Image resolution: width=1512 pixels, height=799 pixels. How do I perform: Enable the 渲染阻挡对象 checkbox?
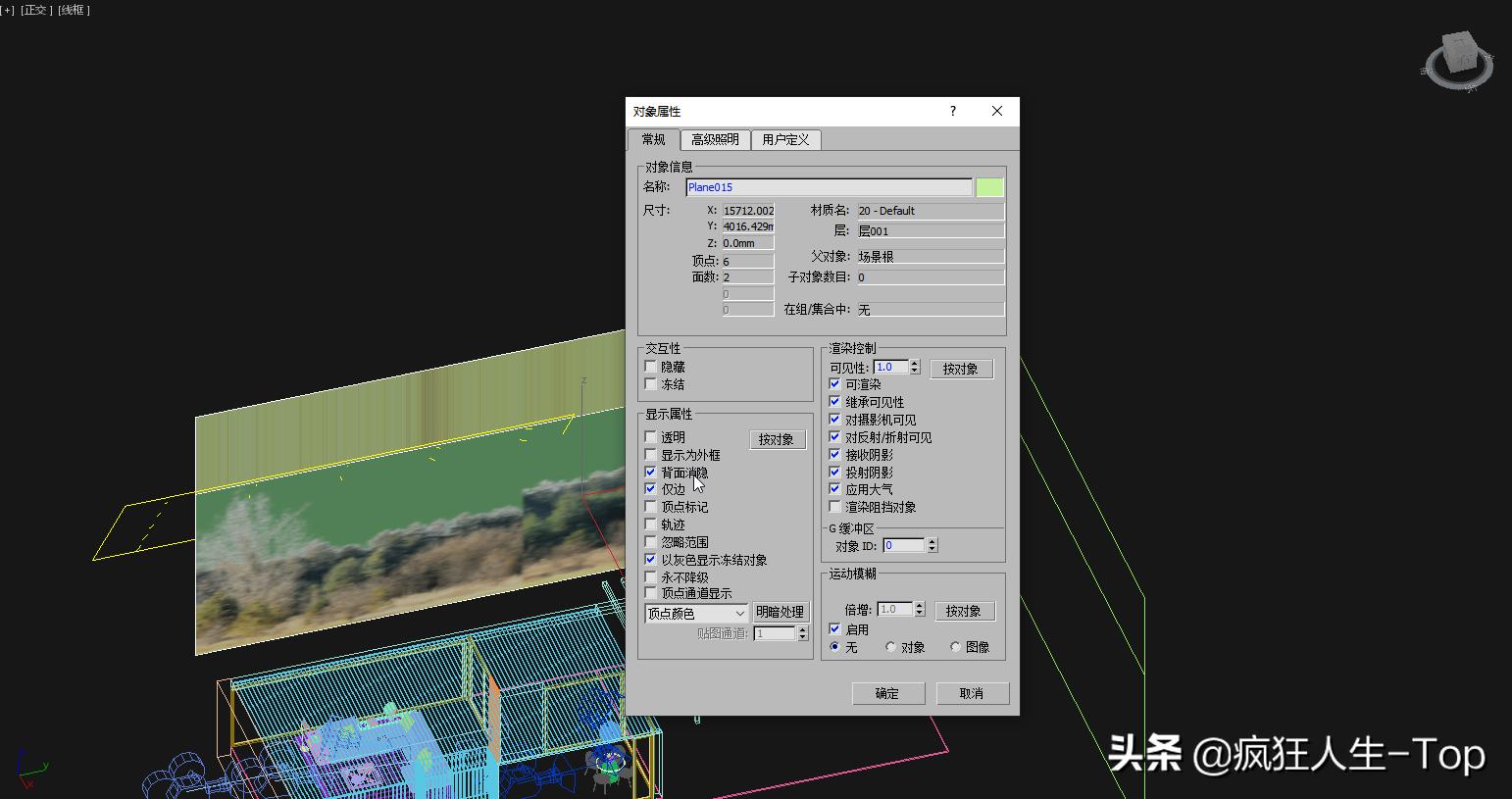pos(835,507)
